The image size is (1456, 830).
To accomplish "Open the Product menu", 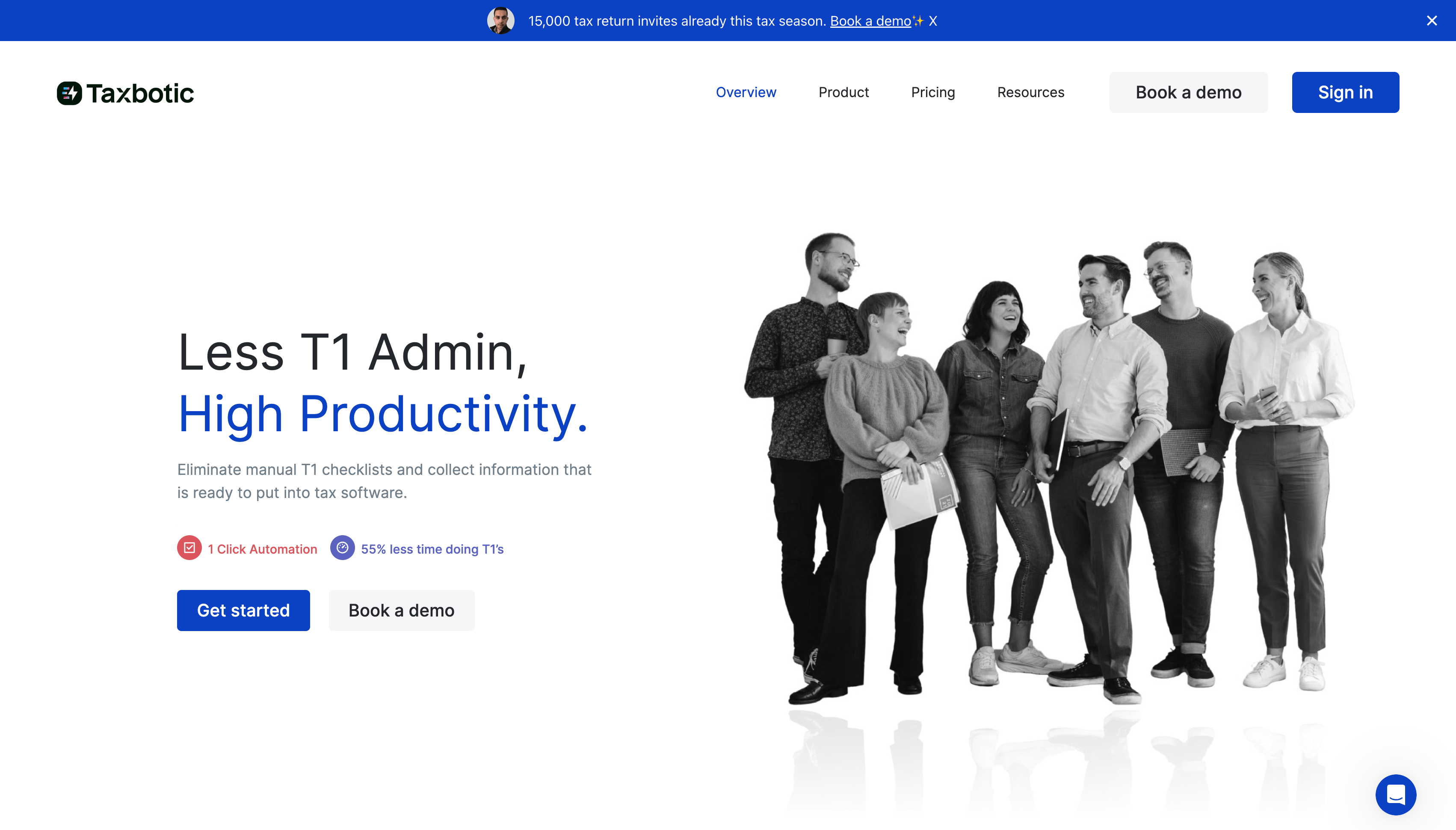I will (x=843, y=92).
